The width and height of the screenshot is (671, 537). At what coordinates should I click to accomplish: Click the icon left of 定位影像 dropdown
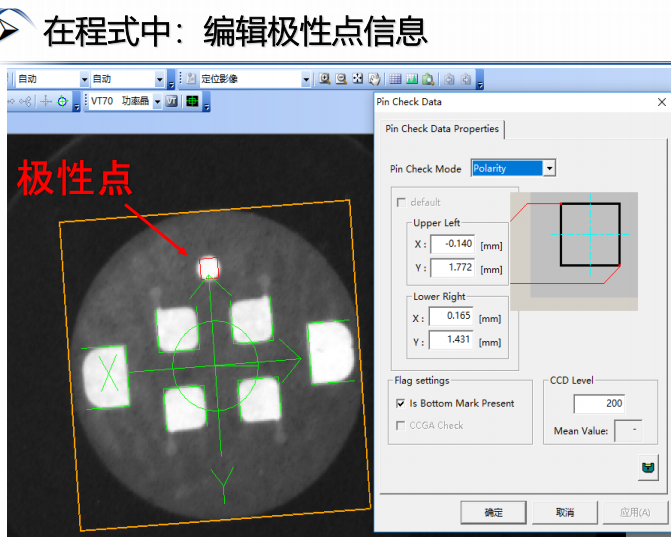pos(191,79)
